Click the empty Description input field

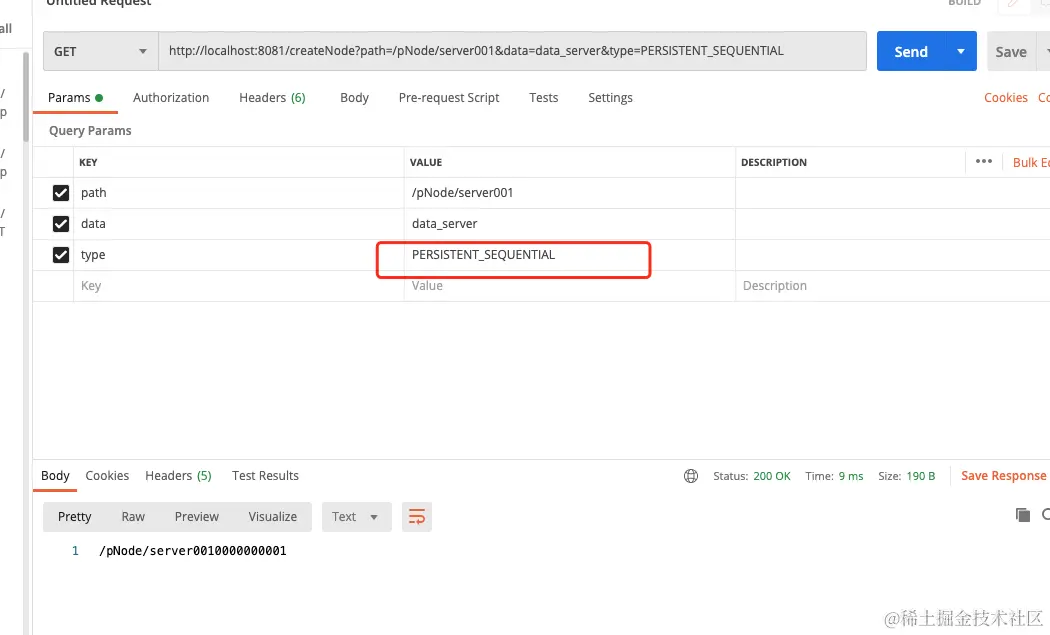[x=891, y=286]
